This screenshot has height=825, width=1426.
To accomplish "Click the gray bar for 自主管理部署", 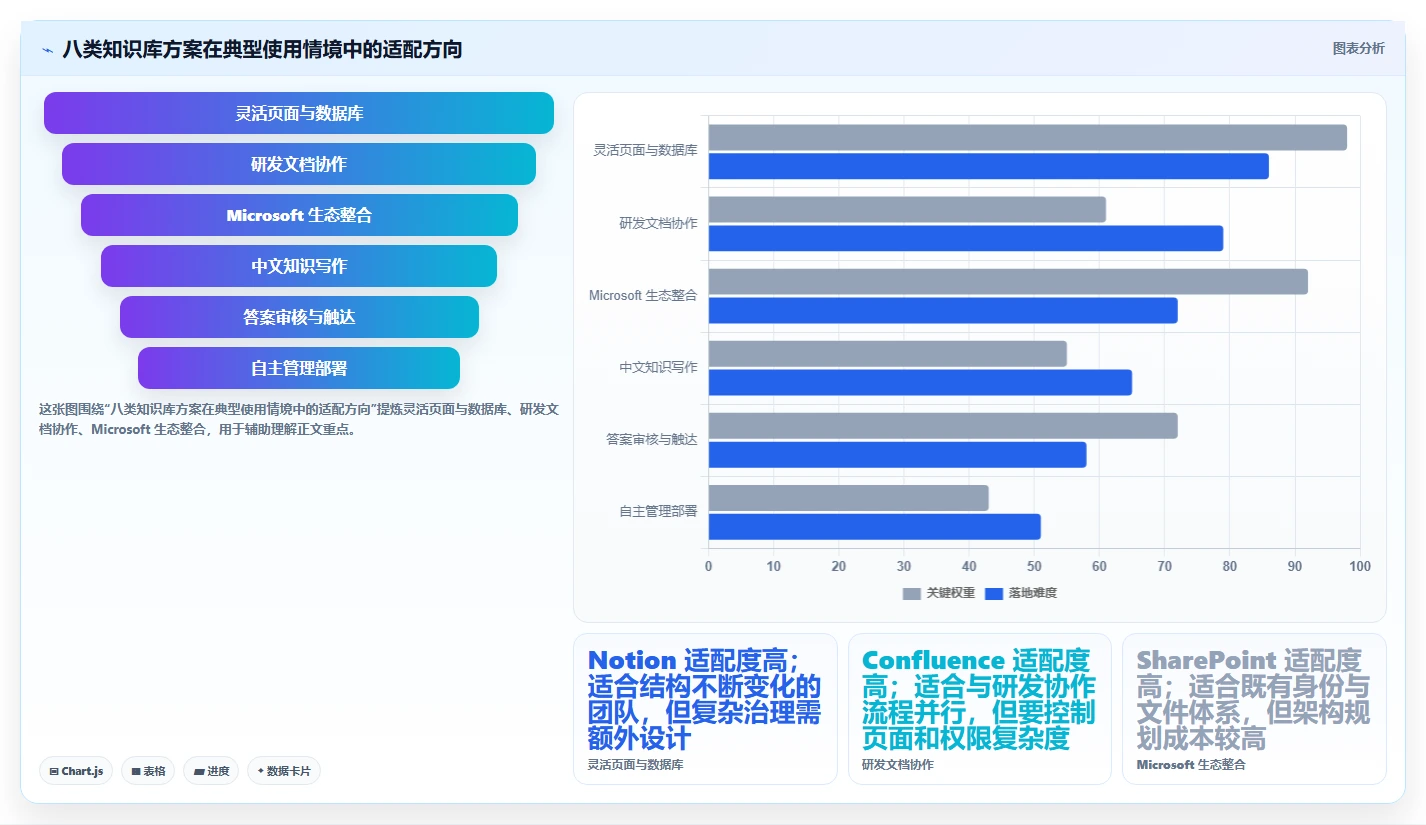I will [849, 498].
